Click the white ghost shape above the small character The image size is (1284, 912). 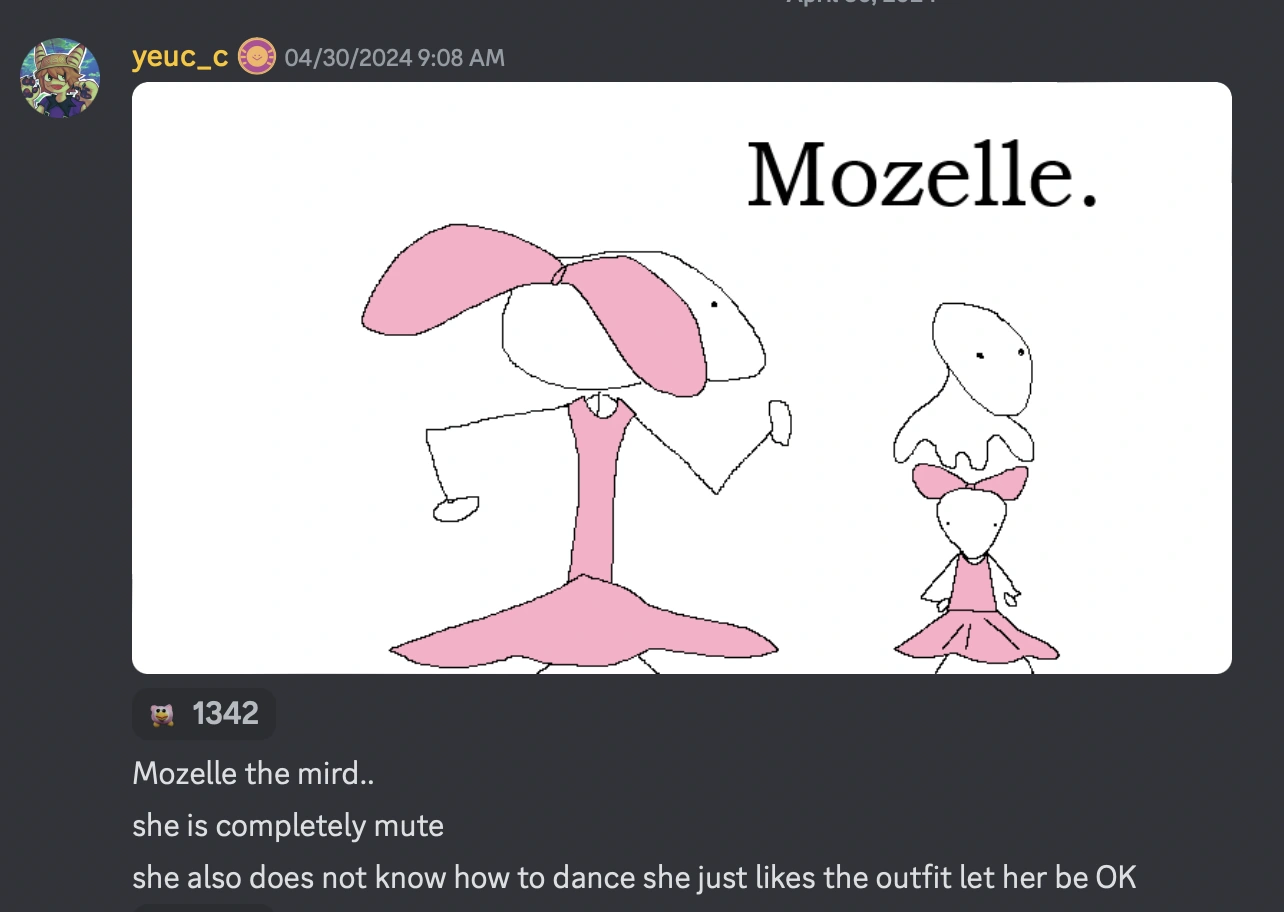coord(964,384)
